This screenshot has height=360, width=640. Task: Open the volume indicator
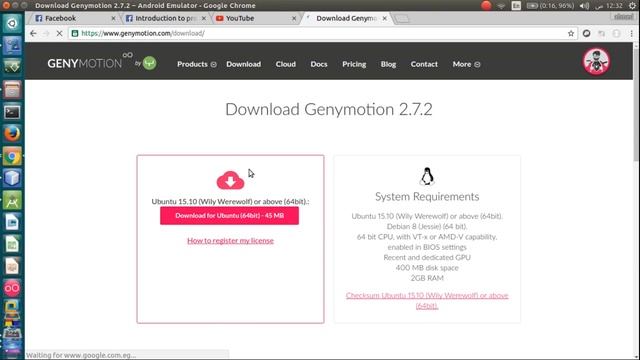point(584,6)
